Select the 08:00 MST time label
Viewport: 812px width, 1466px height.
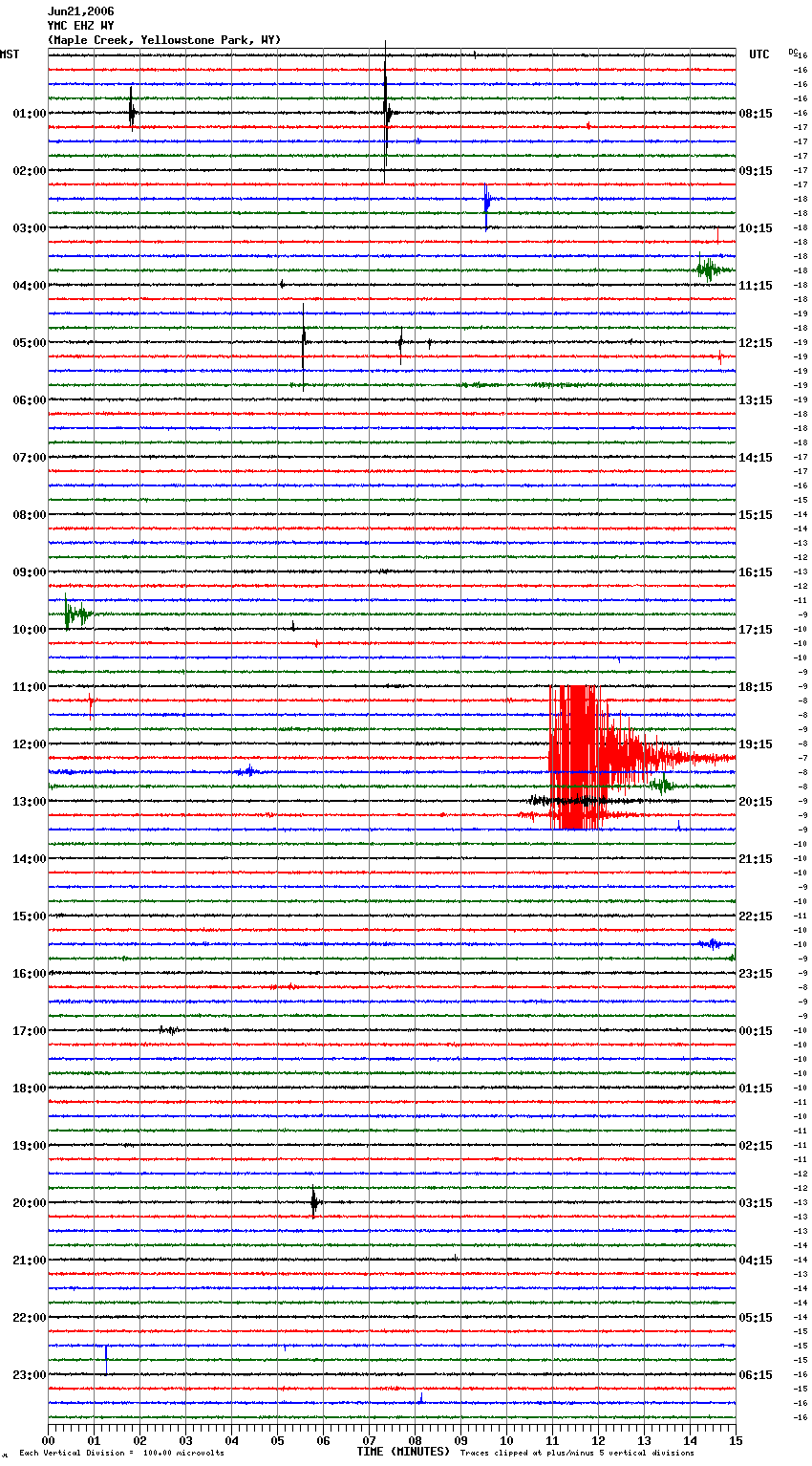pos(30,515)
